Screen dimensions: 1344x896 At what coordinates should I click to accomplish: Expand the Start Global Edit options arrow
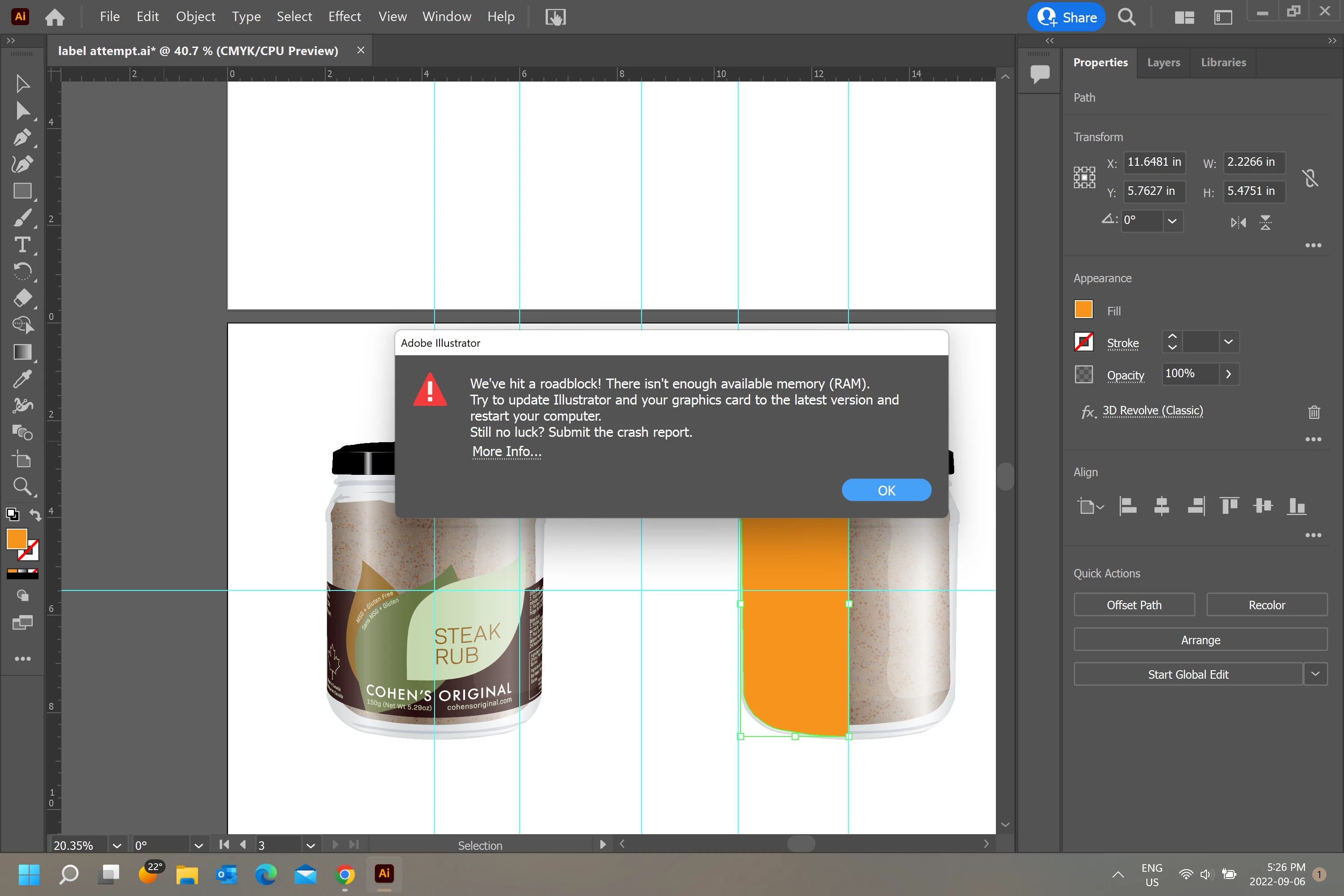(x=1315, y=674)
